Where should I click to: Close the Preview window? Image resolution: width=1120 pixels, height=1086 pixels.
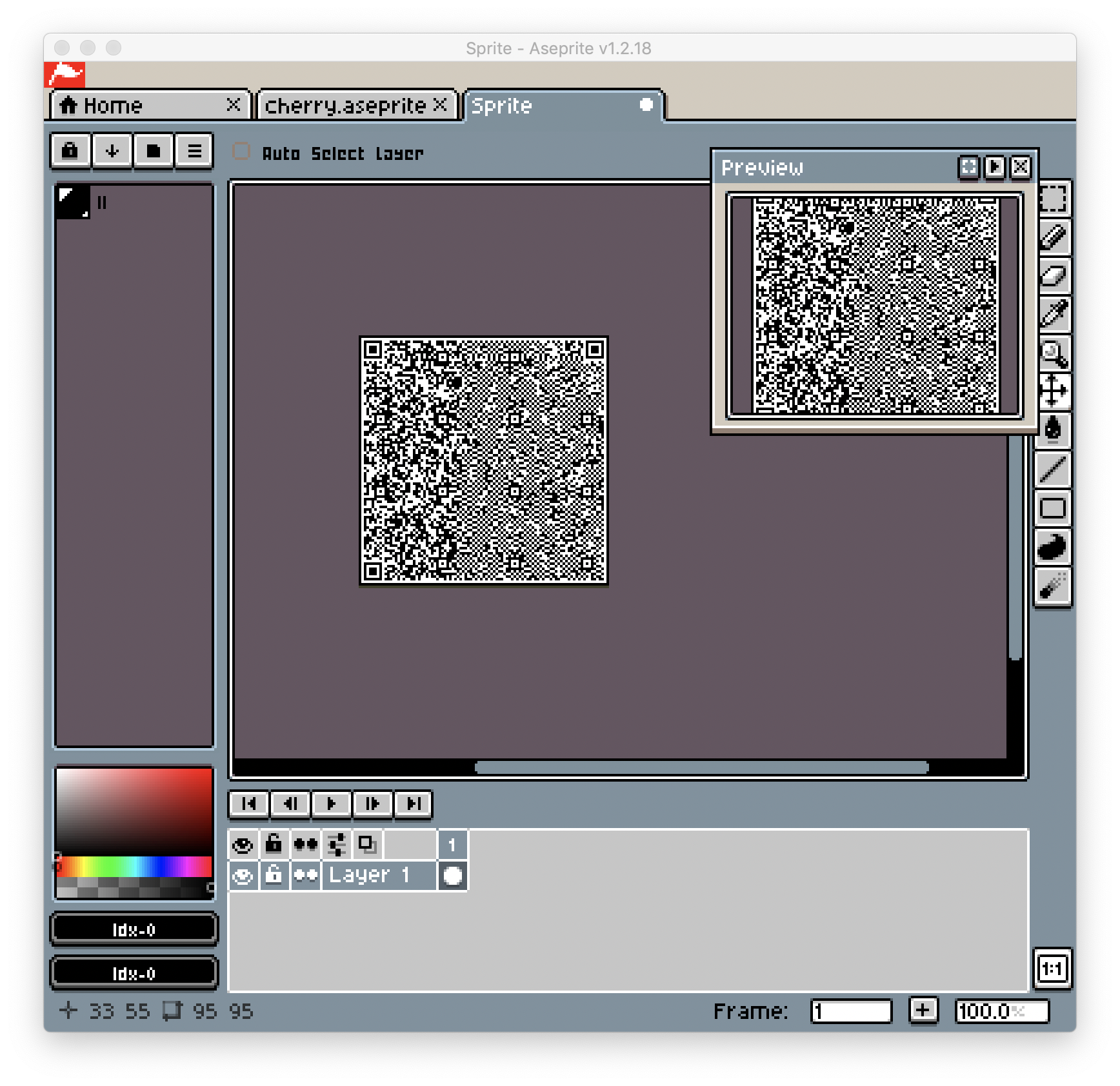tap(1021, 168)
